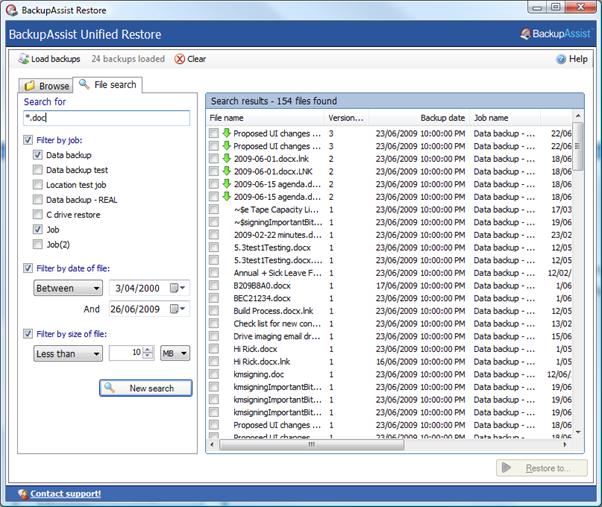Screen dimensions: 602x507
Task: Click the Search for text field
Action: 106,118
